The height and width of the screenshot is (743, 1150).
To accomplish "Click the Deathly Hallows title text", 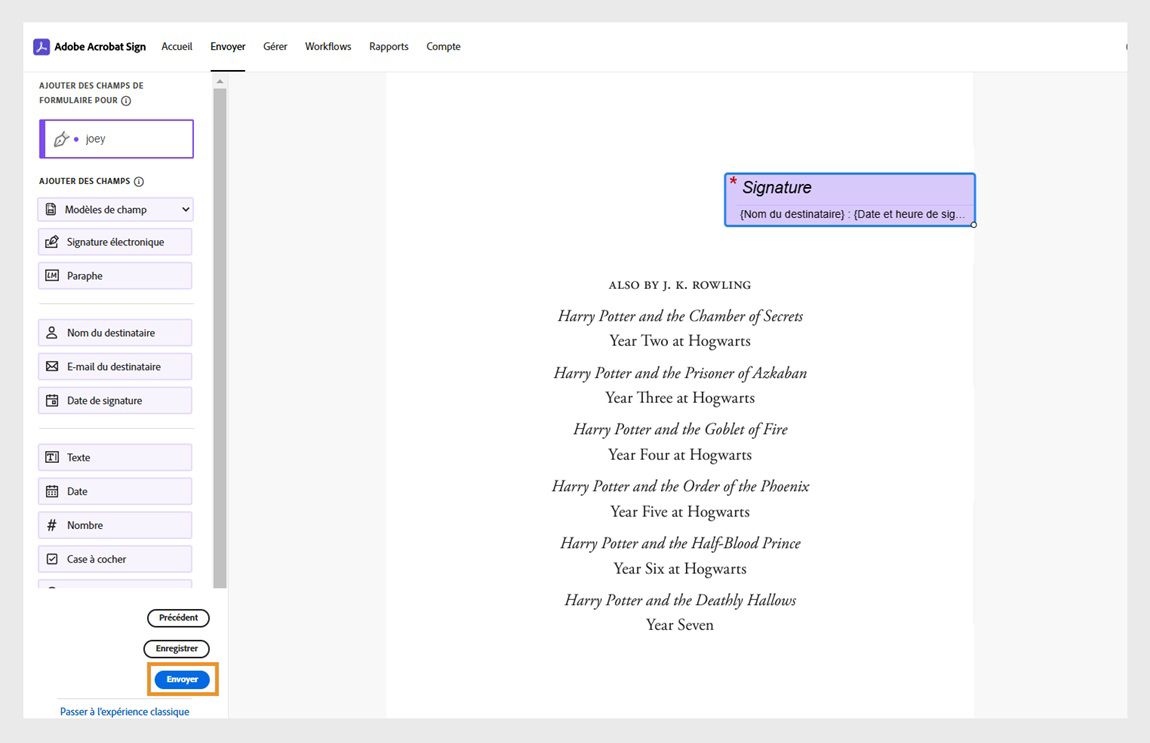I will tap(680, 601).
